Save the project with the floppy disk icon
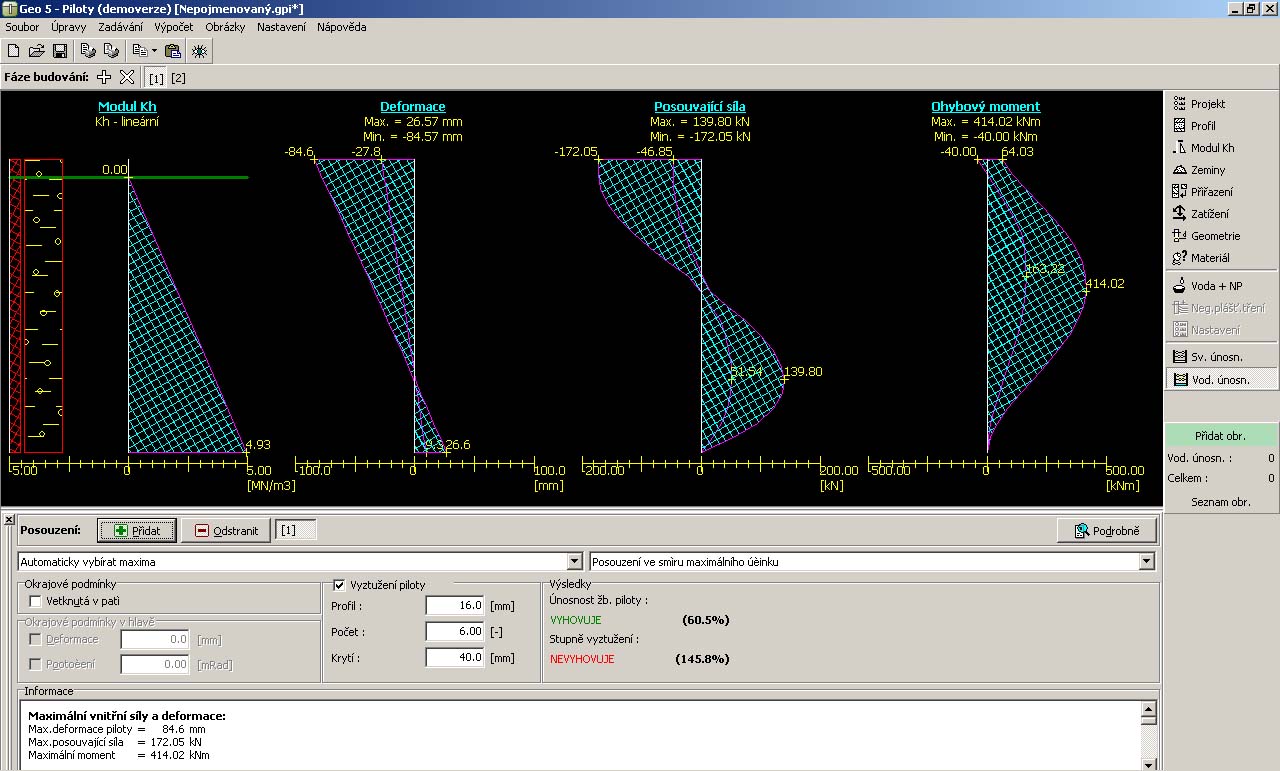 click(x=60, y=51)
